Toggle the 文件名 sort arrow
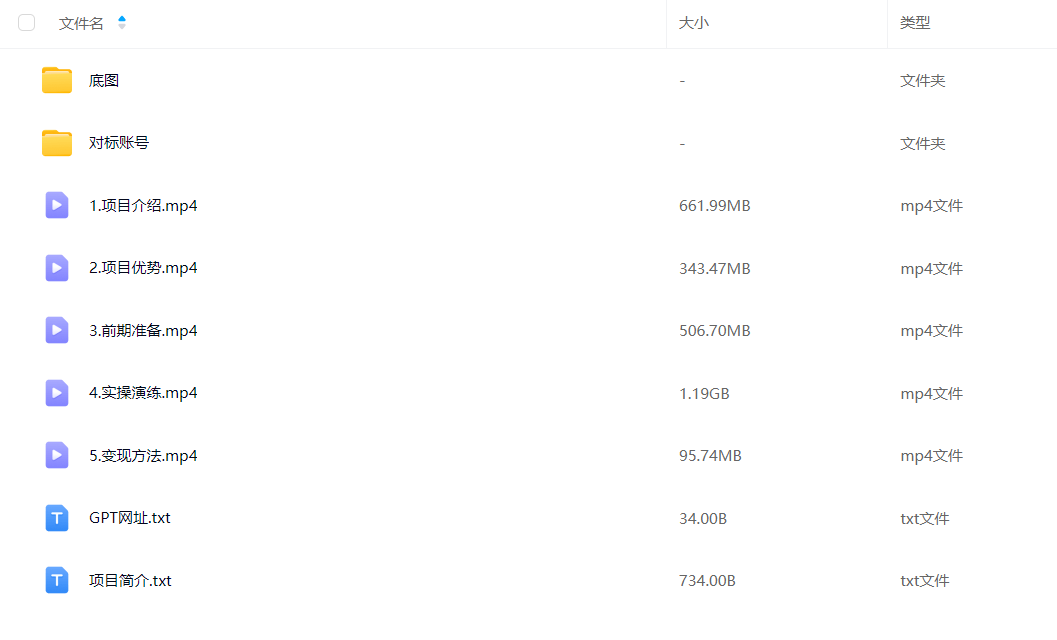The width and height of the screenshot is (1057, 640). coord(122,23)
